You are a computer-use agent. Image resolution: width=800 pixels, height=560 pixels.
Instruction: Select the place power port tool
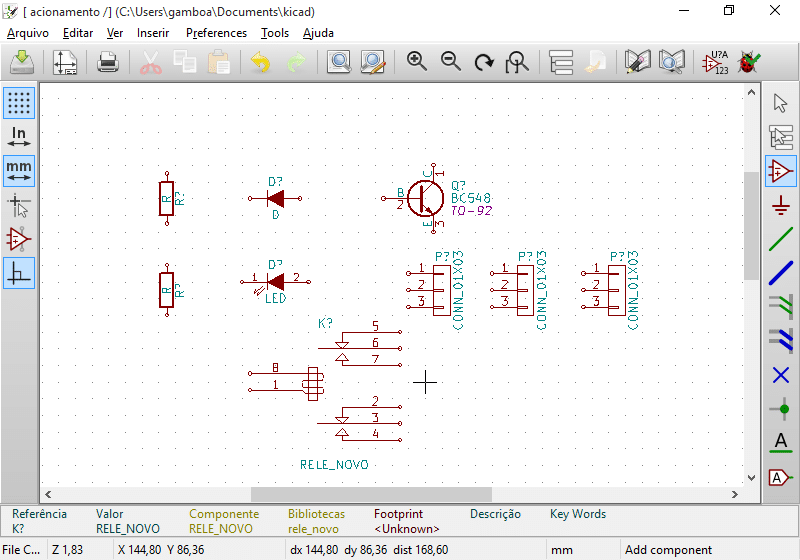point(781,205)
